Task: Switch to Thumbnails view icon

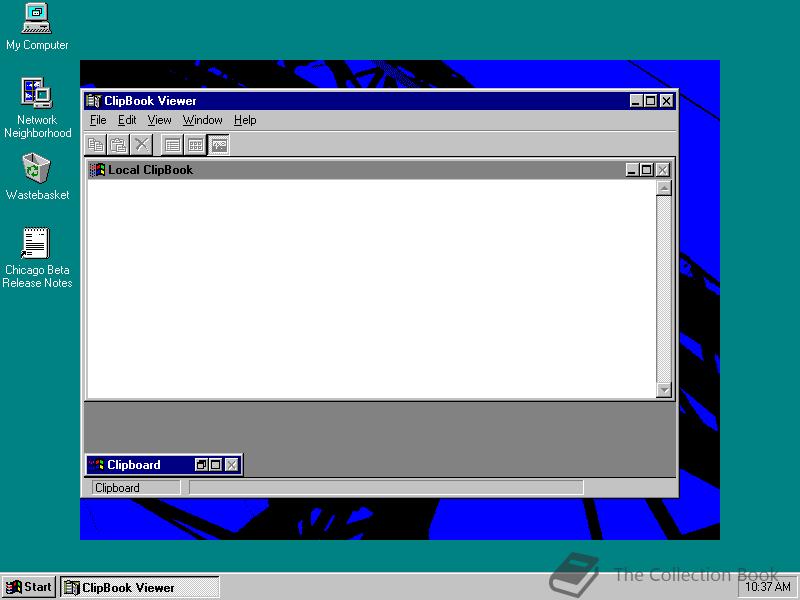Action: (195, 145)
